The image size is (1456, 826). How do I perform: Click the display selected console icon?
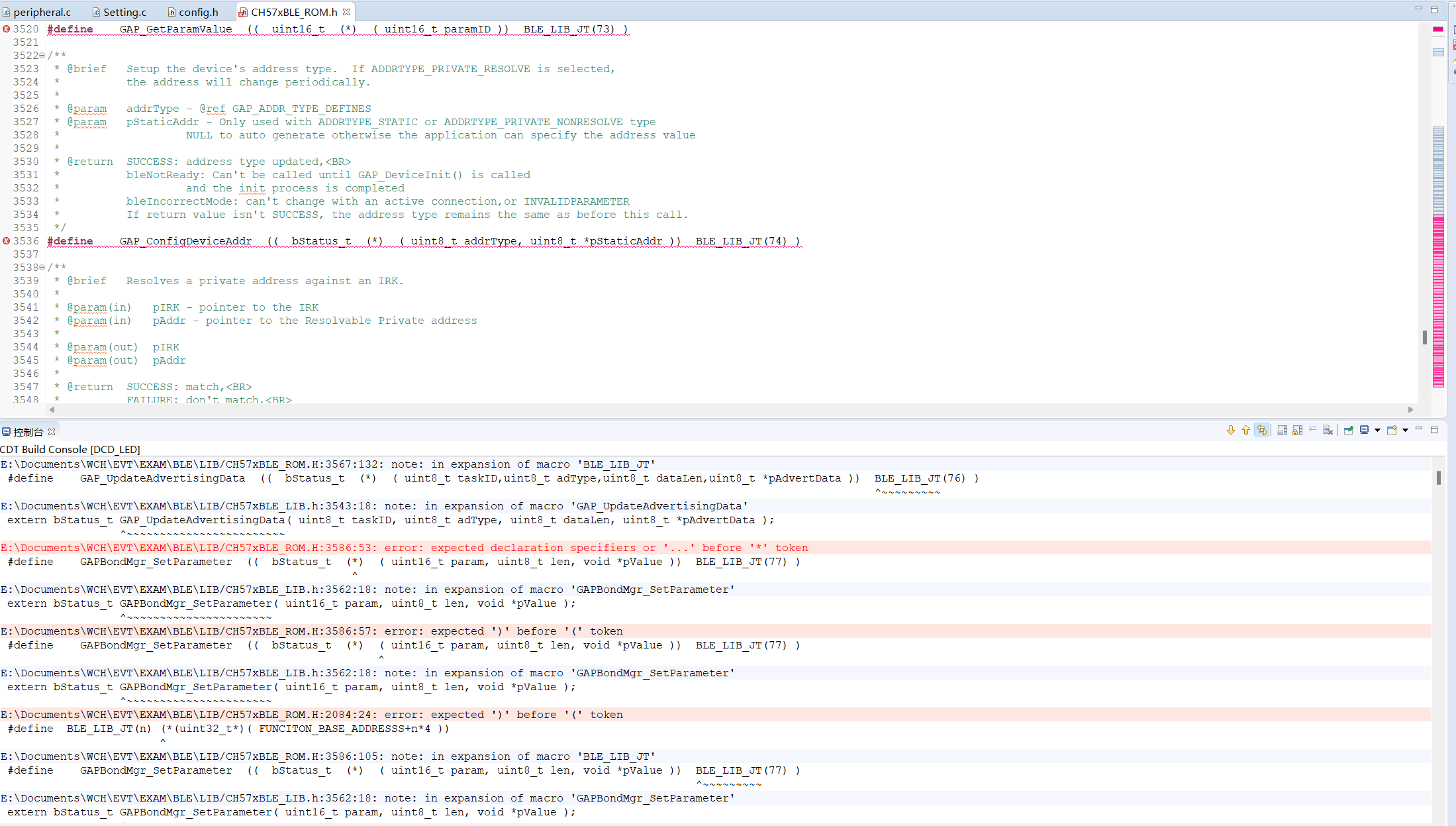(1365, 431)
